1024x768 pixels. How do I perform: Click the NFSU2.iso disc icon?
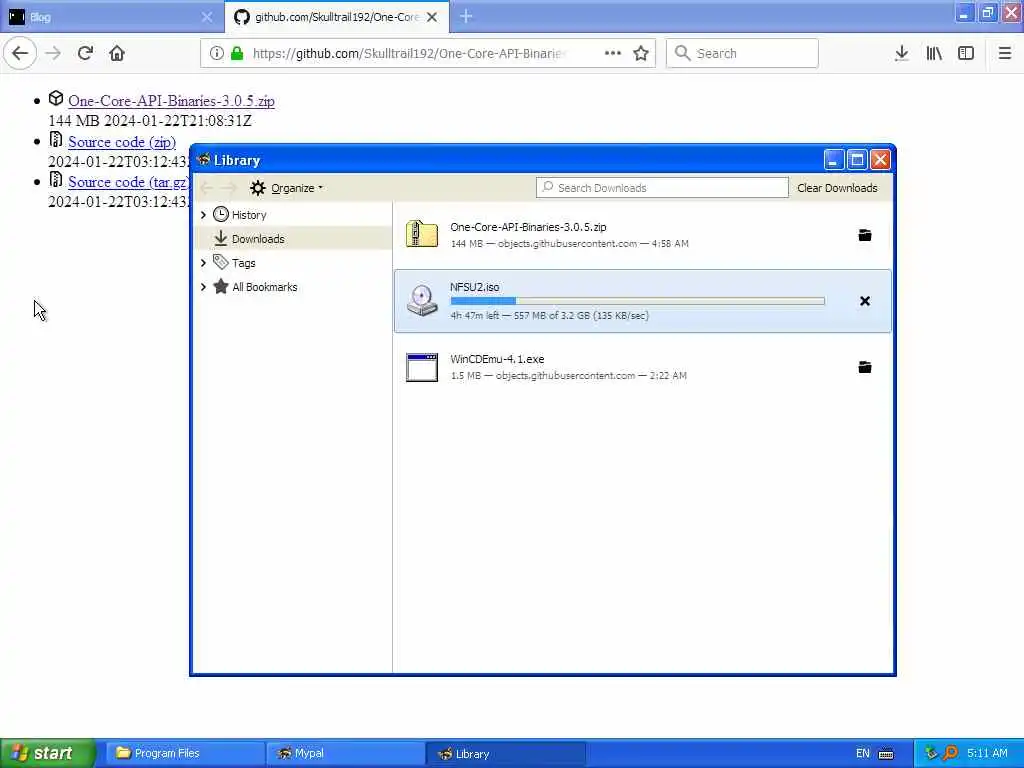click(x=422, y=300)
